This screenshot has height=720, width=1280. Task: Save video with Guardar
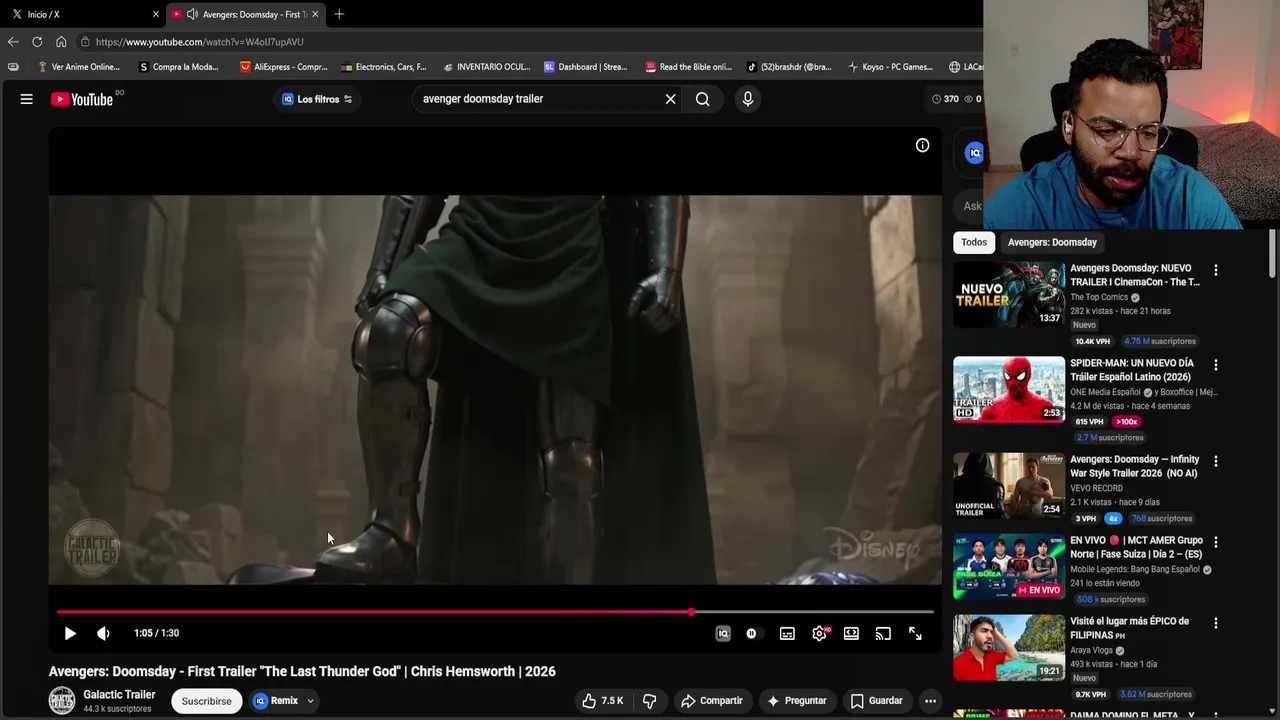click(877, 701)
